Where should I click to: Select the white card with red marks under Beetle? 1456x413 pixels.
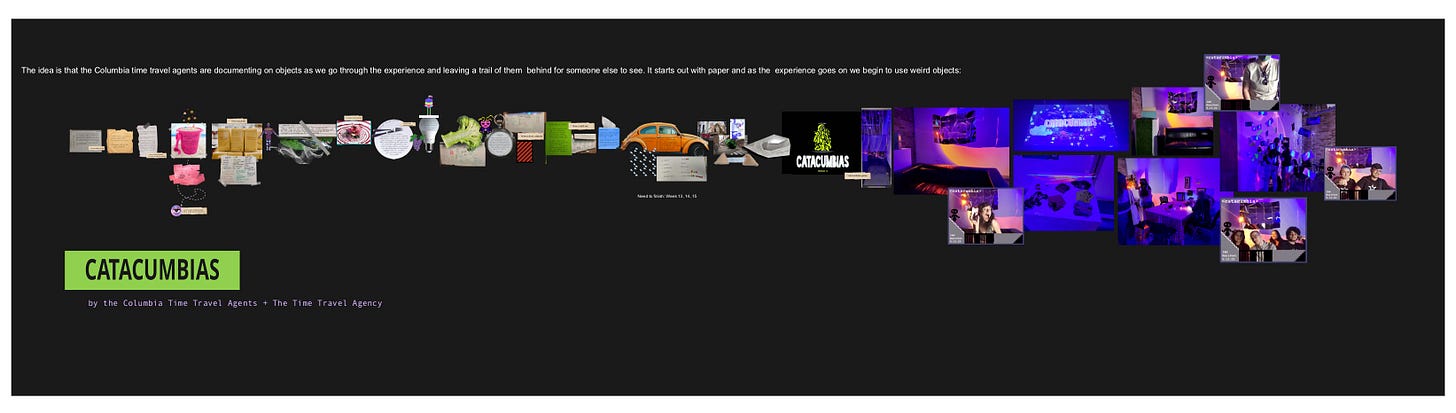point(681,169)
